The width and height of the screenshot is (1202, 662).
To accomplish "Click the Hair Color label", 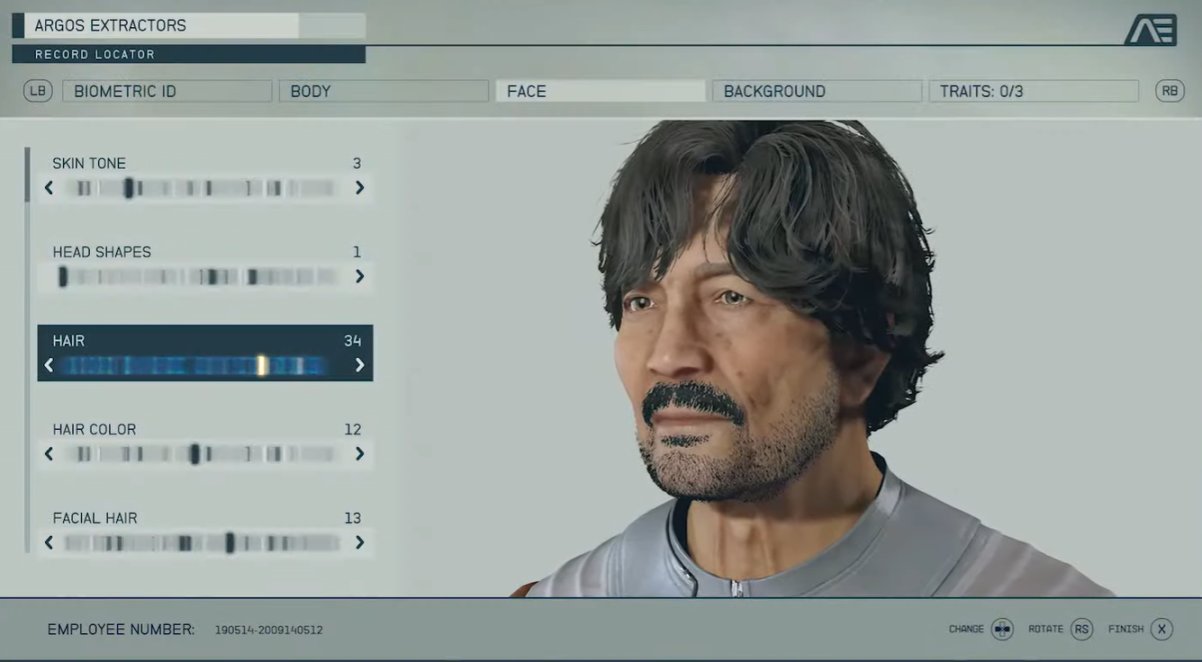I will 94,430.
